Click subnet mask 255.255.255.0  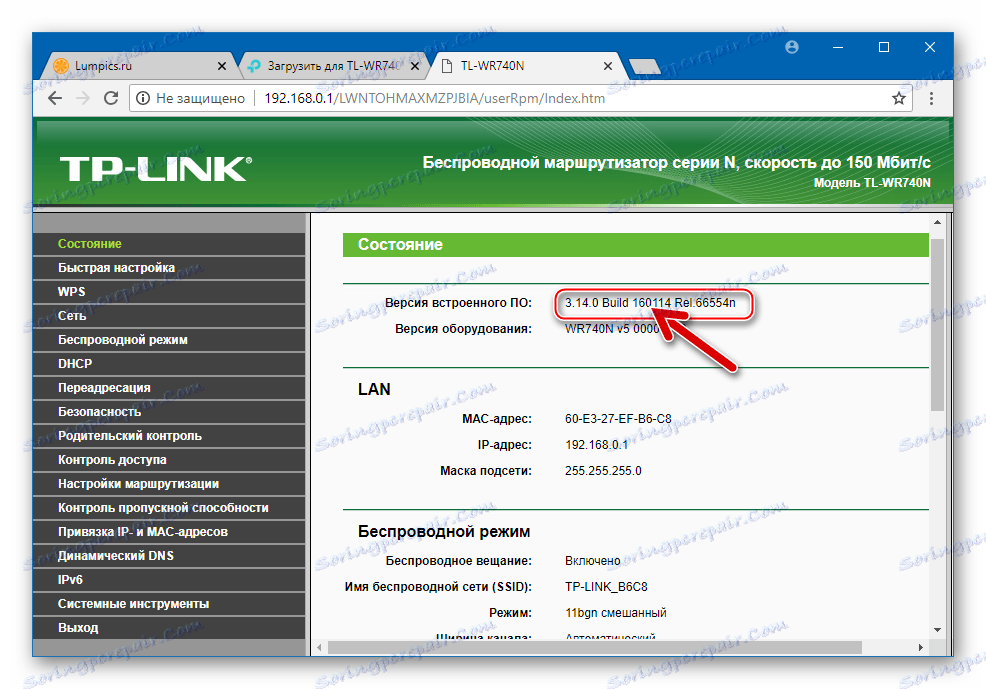(603, 471)
